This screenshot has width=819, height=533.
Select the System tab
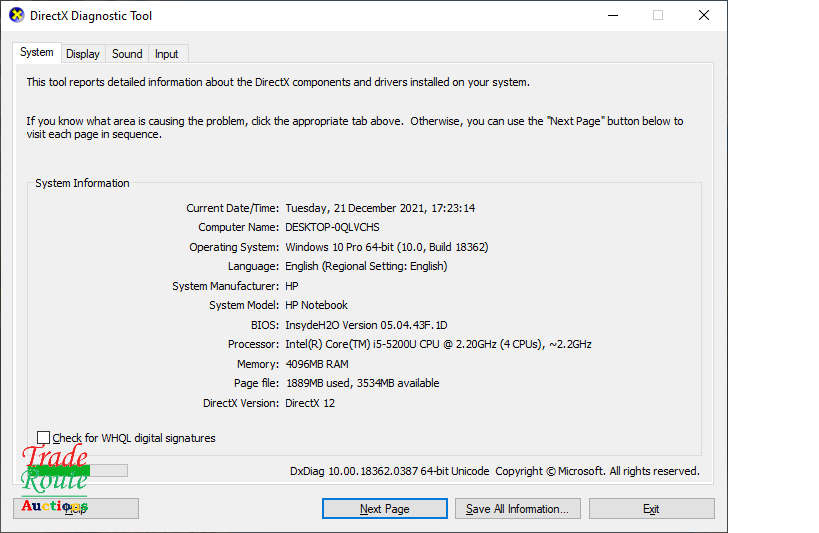point(37,53)
